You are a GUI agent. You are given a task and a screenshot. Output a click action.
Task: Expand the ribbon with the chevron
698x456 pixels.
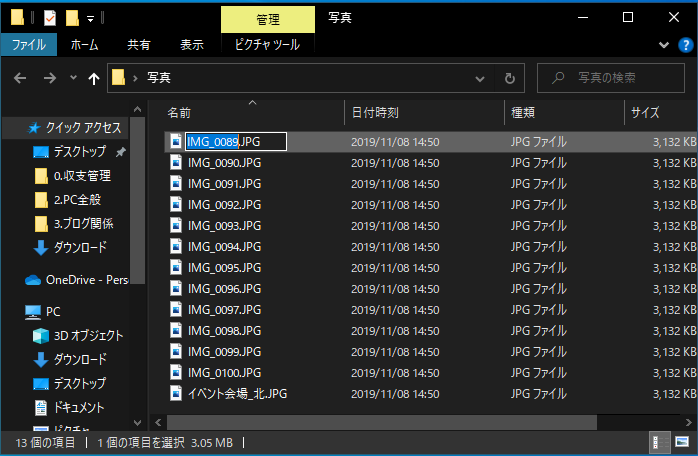click(x=664, y=45)
